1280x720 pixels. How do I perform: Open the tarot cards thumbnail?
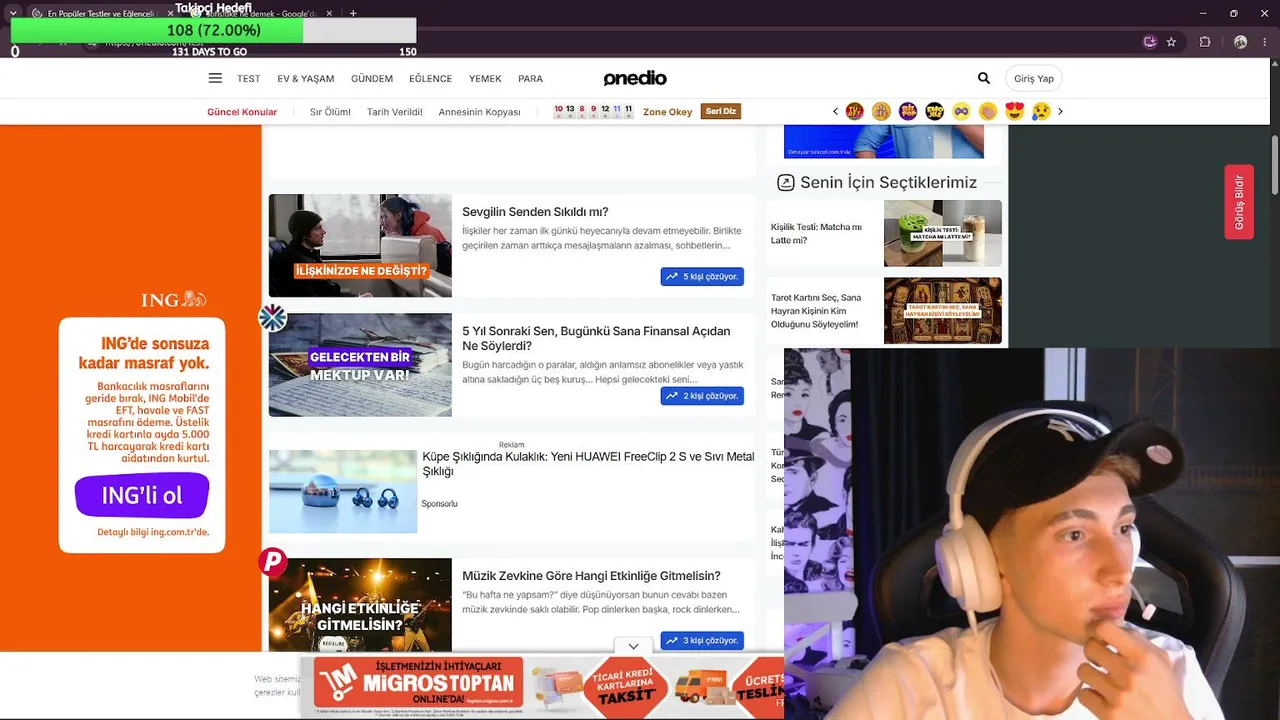tap(943, 311)
